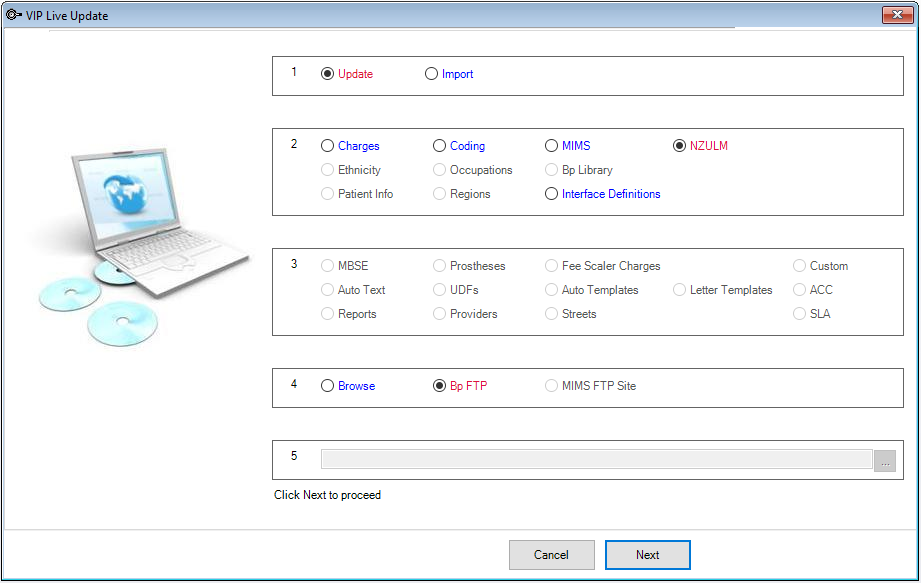921x583 pixels.
Task: Open the ellipsis browse button
Action: point(885,461)
